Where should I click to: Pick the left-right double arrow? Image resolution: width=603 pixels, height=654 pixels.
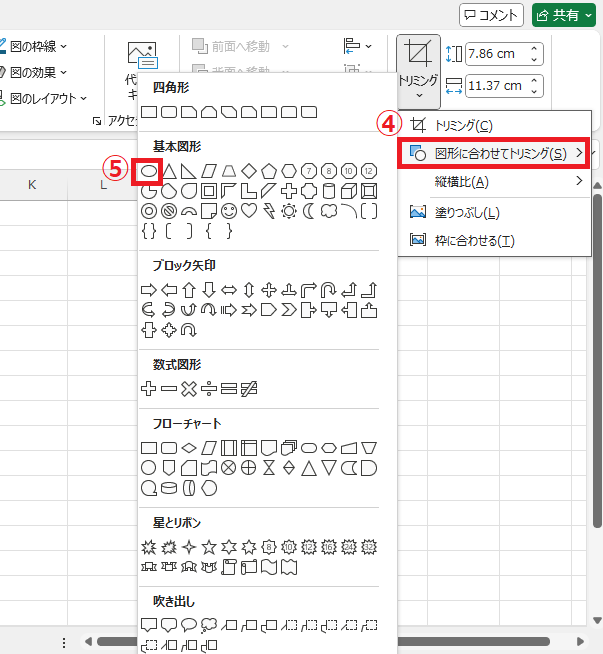229,289
